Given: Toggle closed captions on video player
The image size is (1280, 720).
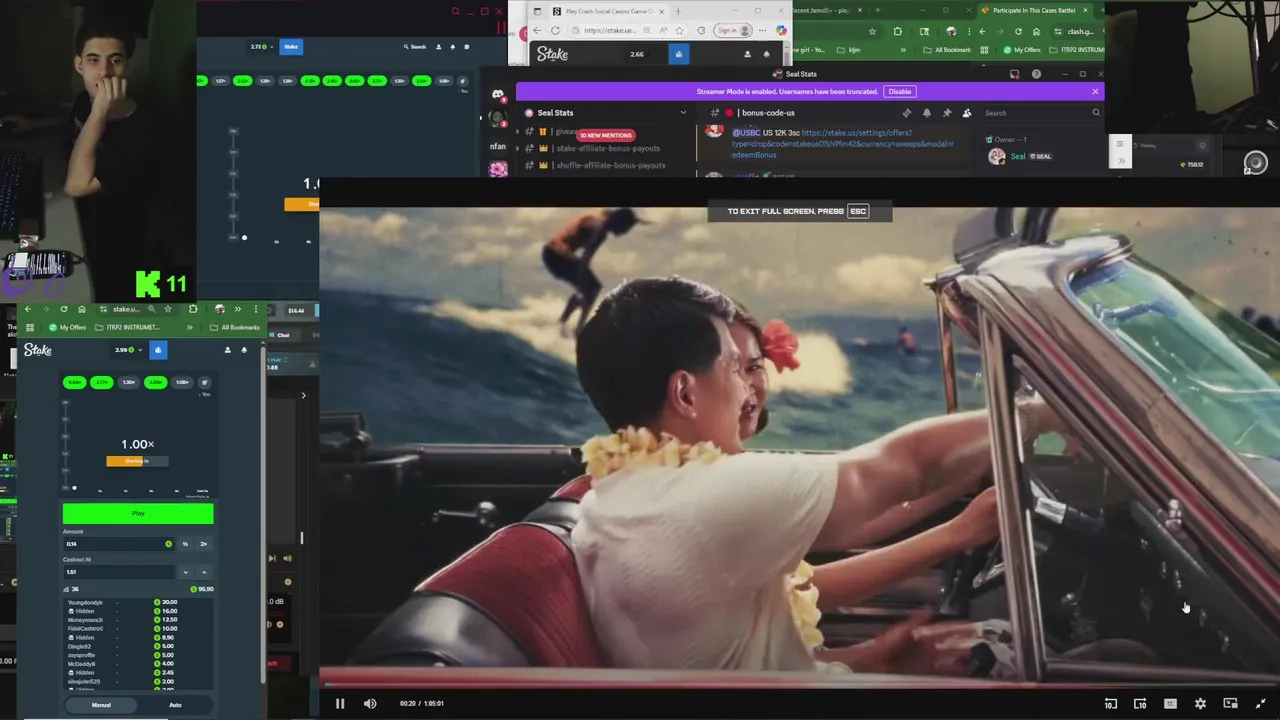Looking at the screenshot, I should [x=1170, y=703].
